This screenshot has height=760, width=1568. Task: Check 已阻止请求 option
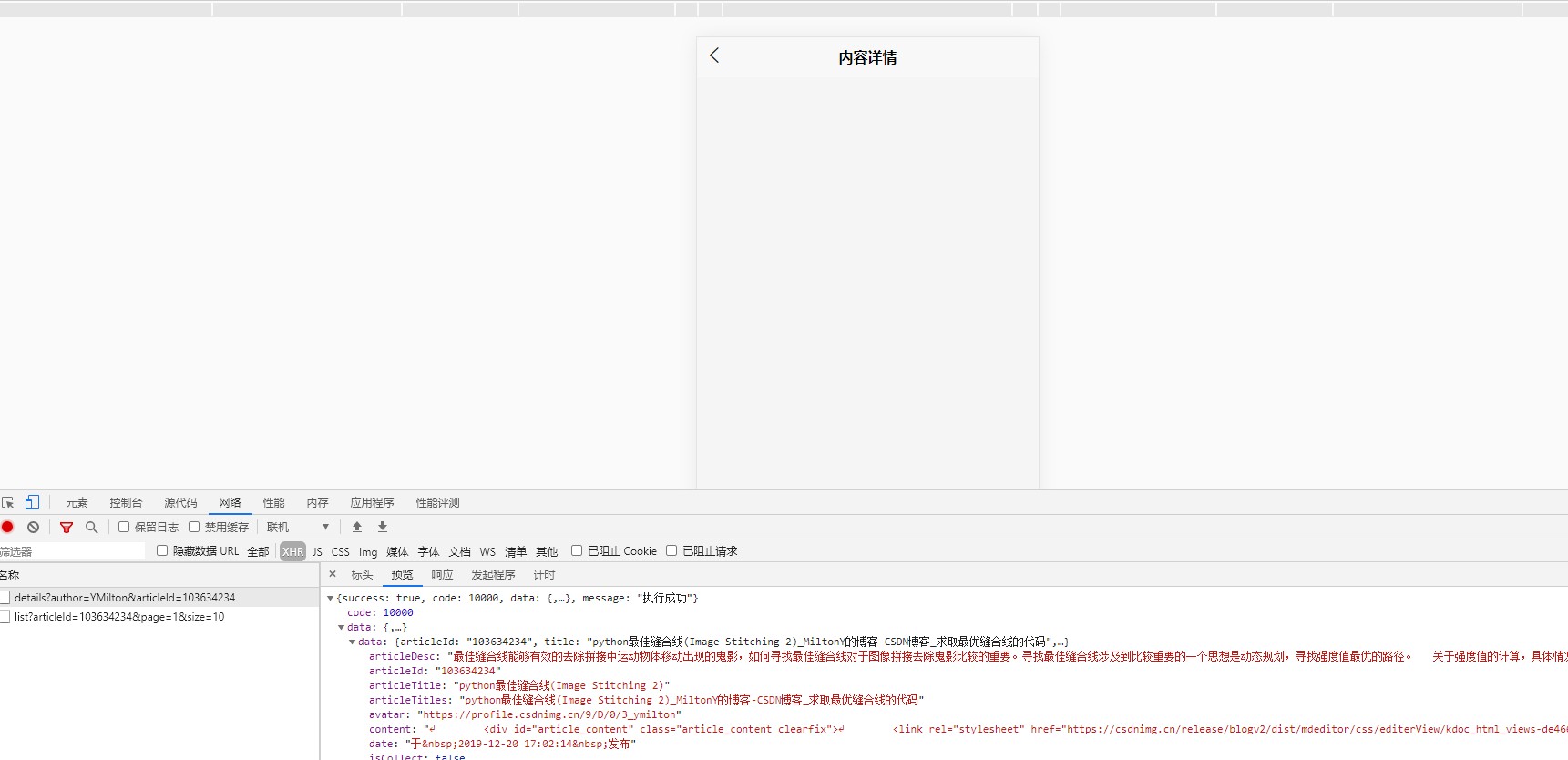[671, 550]
